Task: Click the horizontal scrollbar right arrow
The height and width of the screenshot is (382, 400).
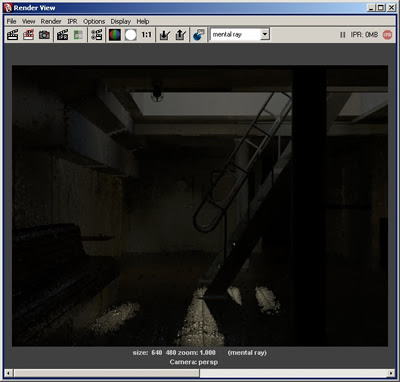Action: click(x=391, y=373)
